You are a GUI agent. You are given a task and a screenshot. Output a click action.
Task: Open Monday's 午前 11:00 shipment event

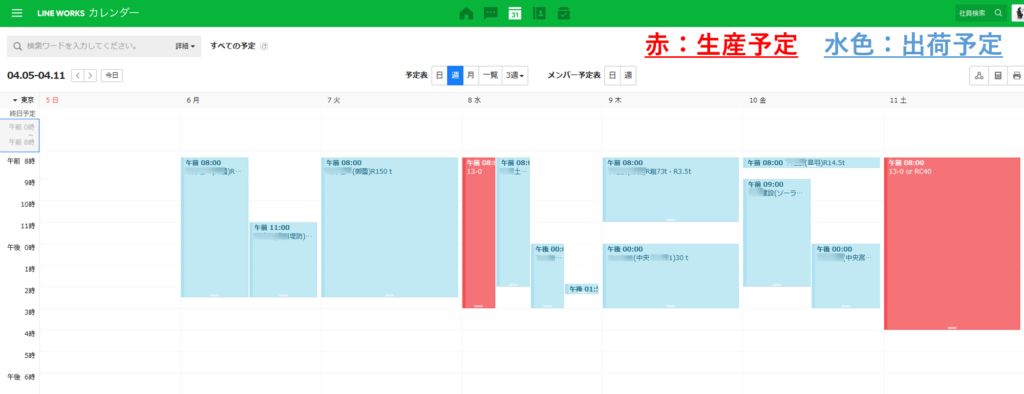[283, 259]
